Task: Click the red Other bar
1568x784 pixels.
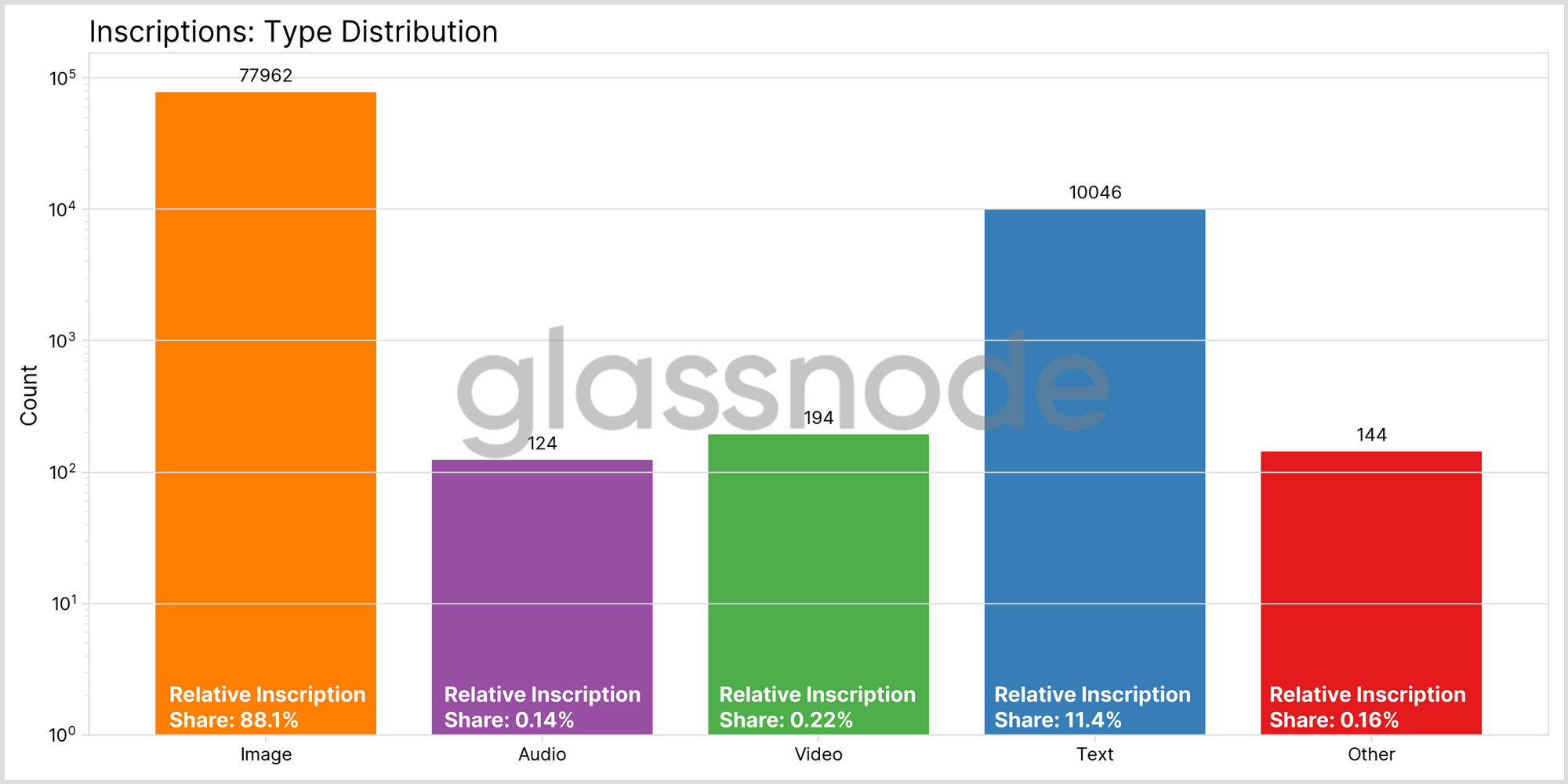Action: point(1371,593)
